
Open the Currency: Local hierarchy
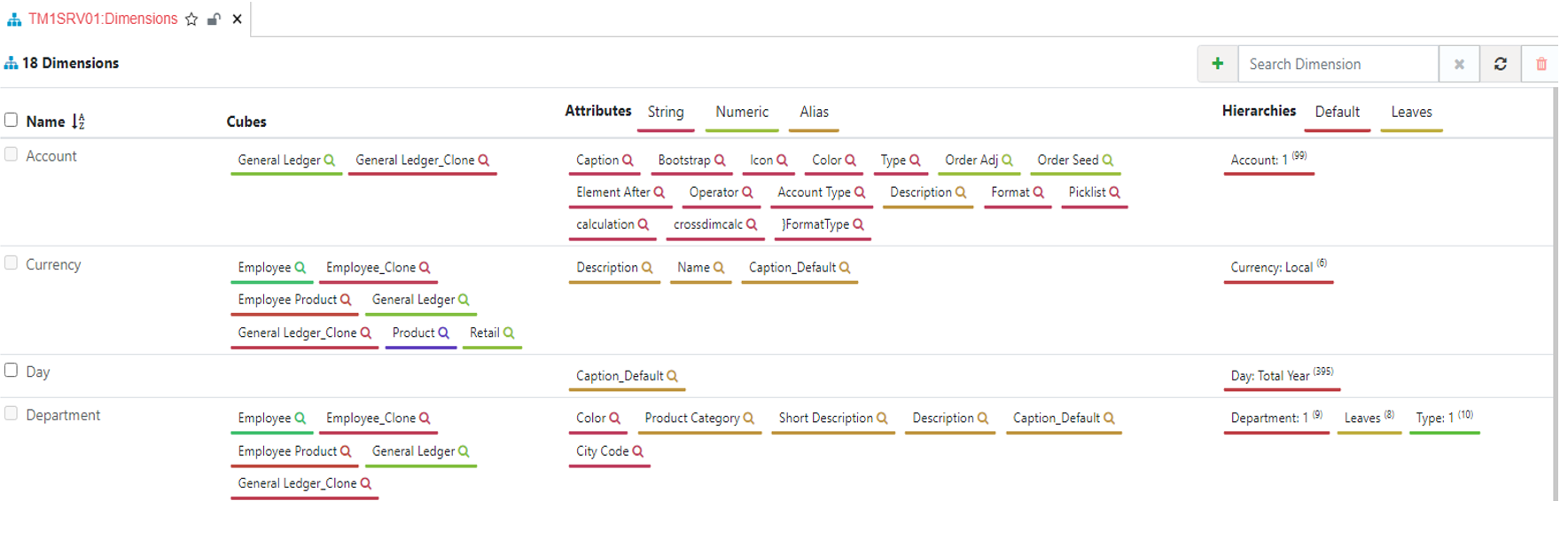[x=1279, y=268]
